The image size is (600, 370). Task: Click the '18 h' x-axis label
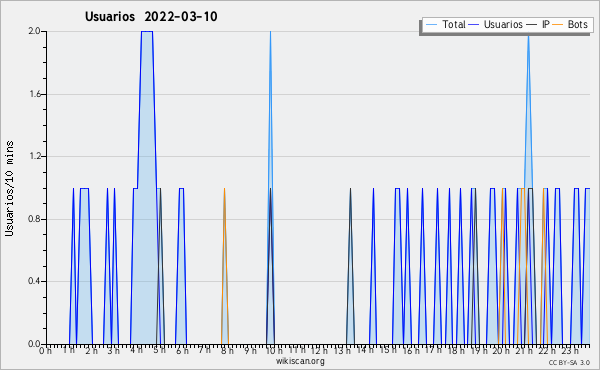[x=456, y=351]
